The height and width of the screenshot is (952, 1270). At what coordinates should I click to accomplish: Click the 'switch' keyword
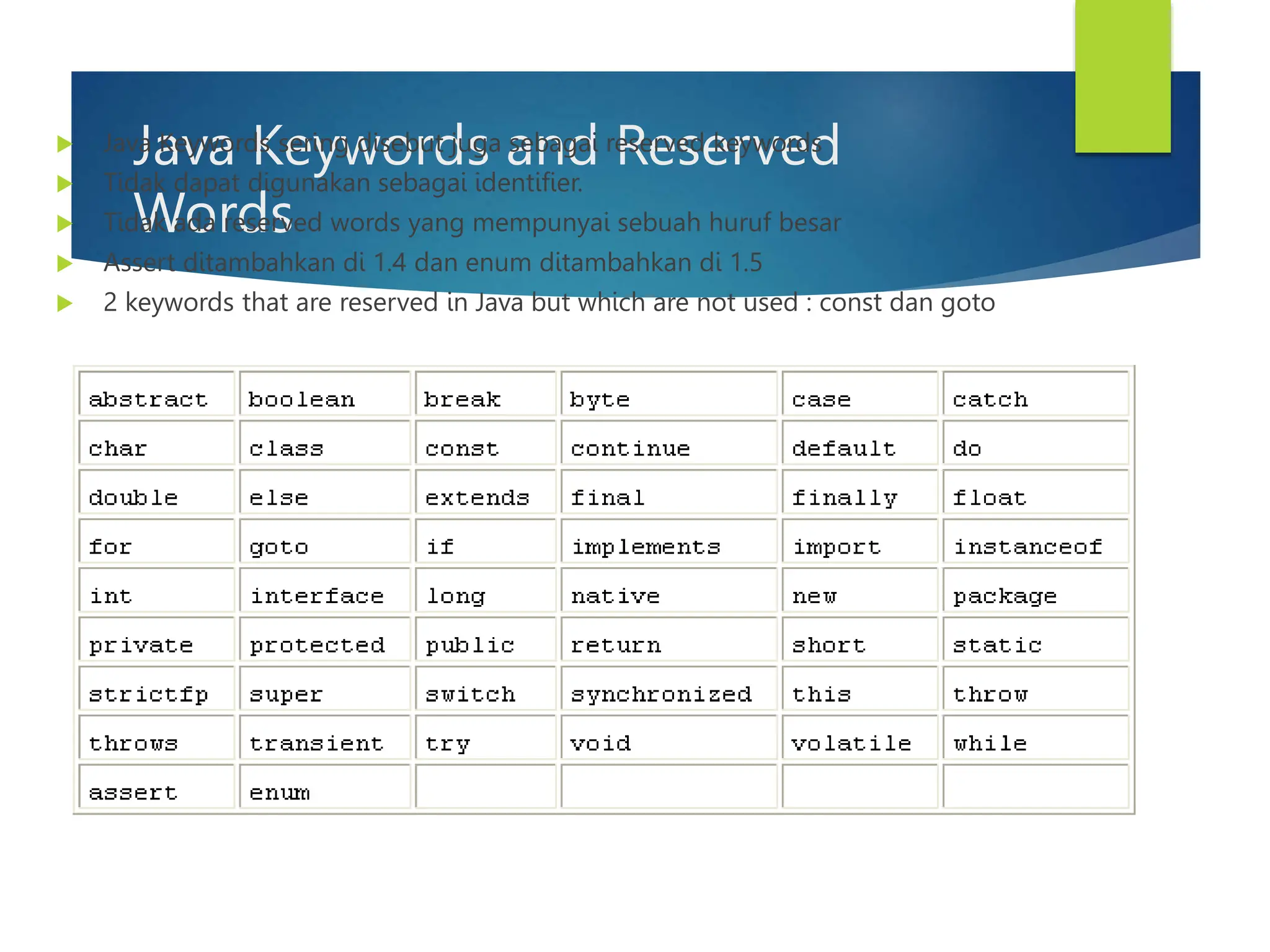(x=470, y=694)
